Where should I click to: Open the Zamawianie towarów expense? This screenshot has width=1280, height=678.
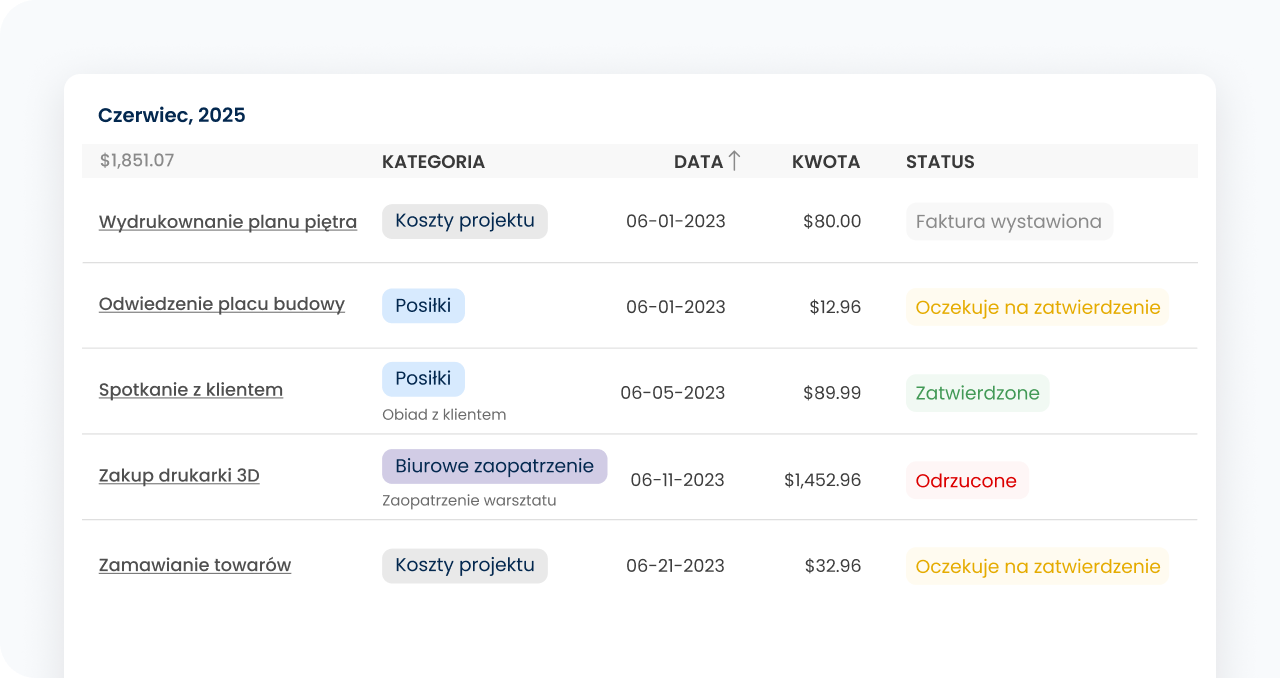pos(194,565)
